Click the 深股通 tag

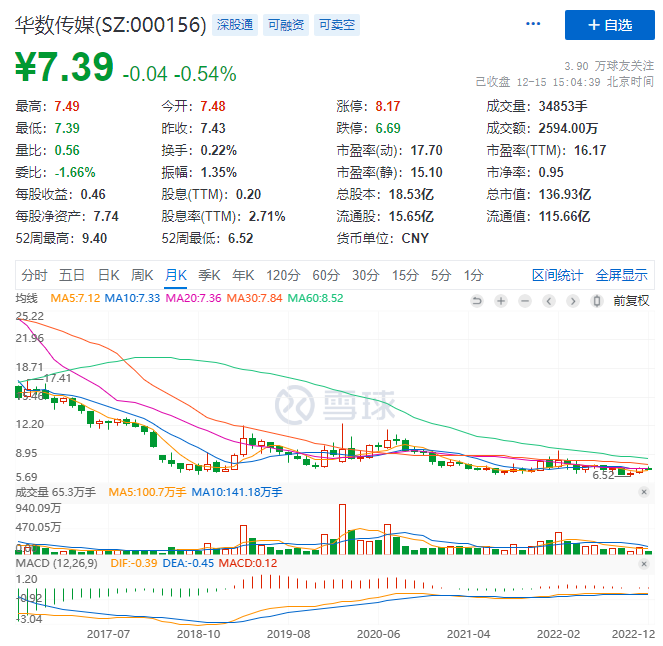point(235,25)
